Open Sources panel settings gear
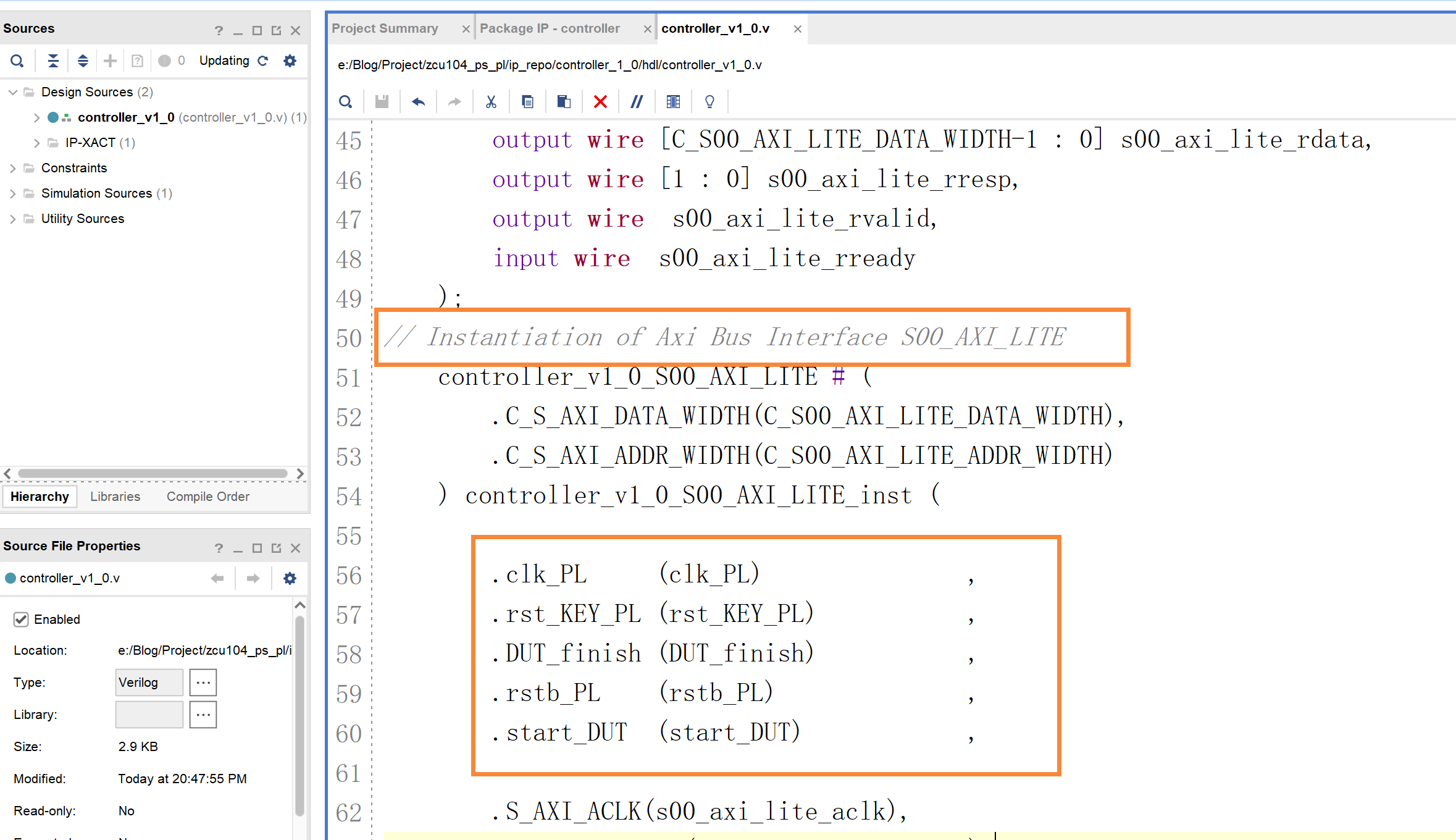This screenshot has height=840, width=1456. (x=290, y=61)
